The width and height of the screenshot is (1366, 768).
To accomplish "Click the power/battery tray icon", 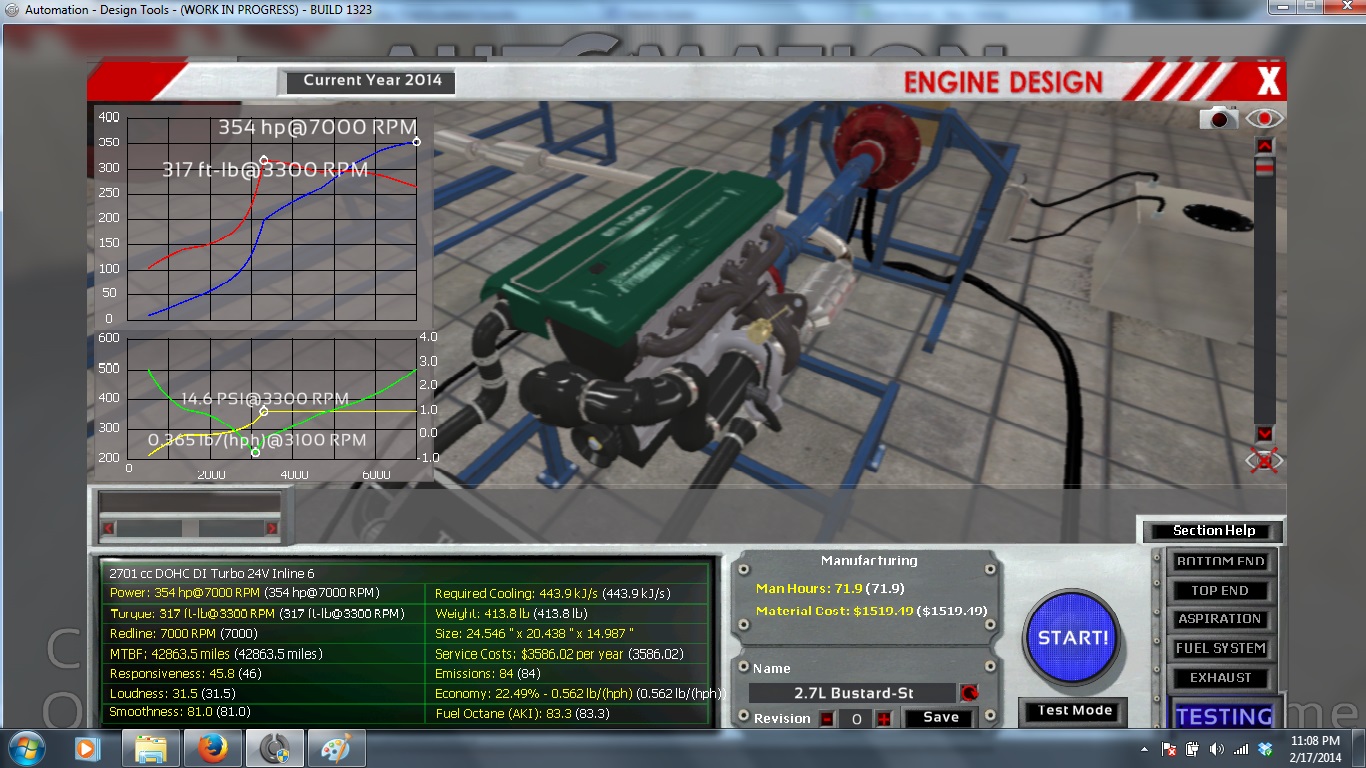I will 1192,749.
